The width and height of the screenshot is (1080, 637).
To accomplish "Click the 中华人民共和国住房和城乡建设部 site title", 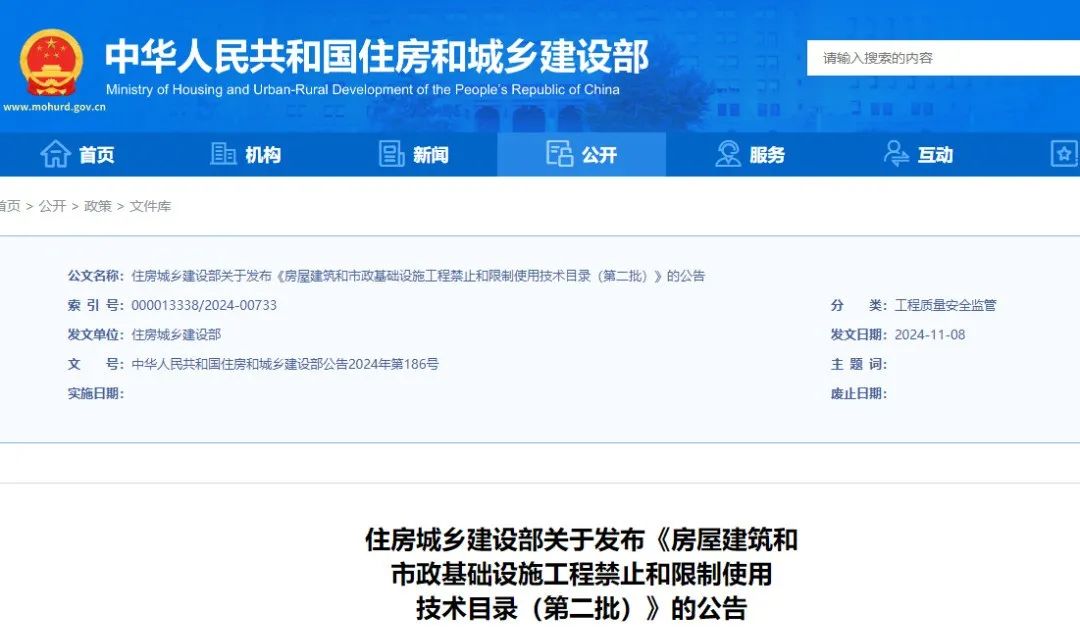I will pyautogui.click(x=377, y=56).
